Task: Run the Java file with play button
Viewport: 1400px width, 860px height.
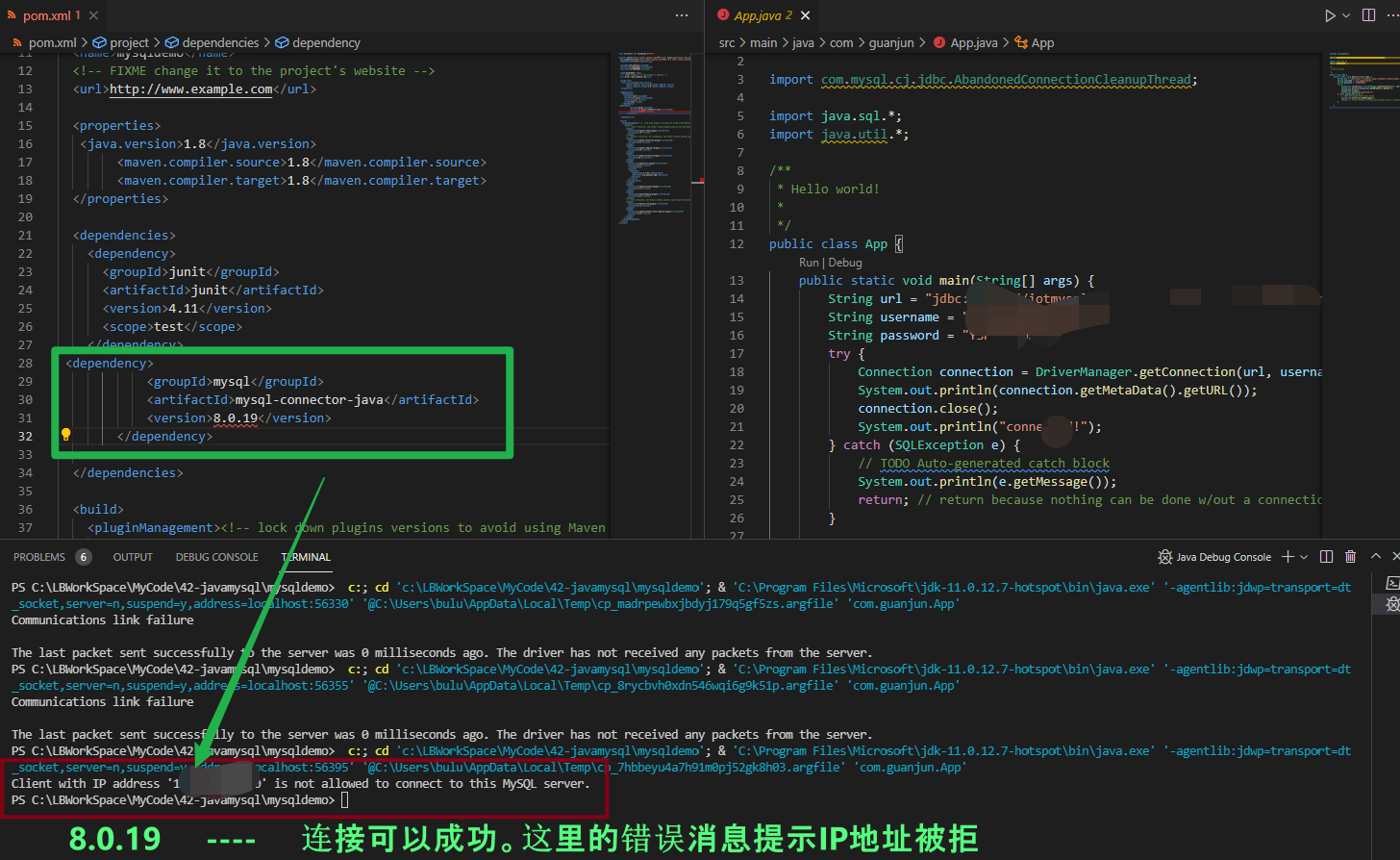Action: [1330, 15]
